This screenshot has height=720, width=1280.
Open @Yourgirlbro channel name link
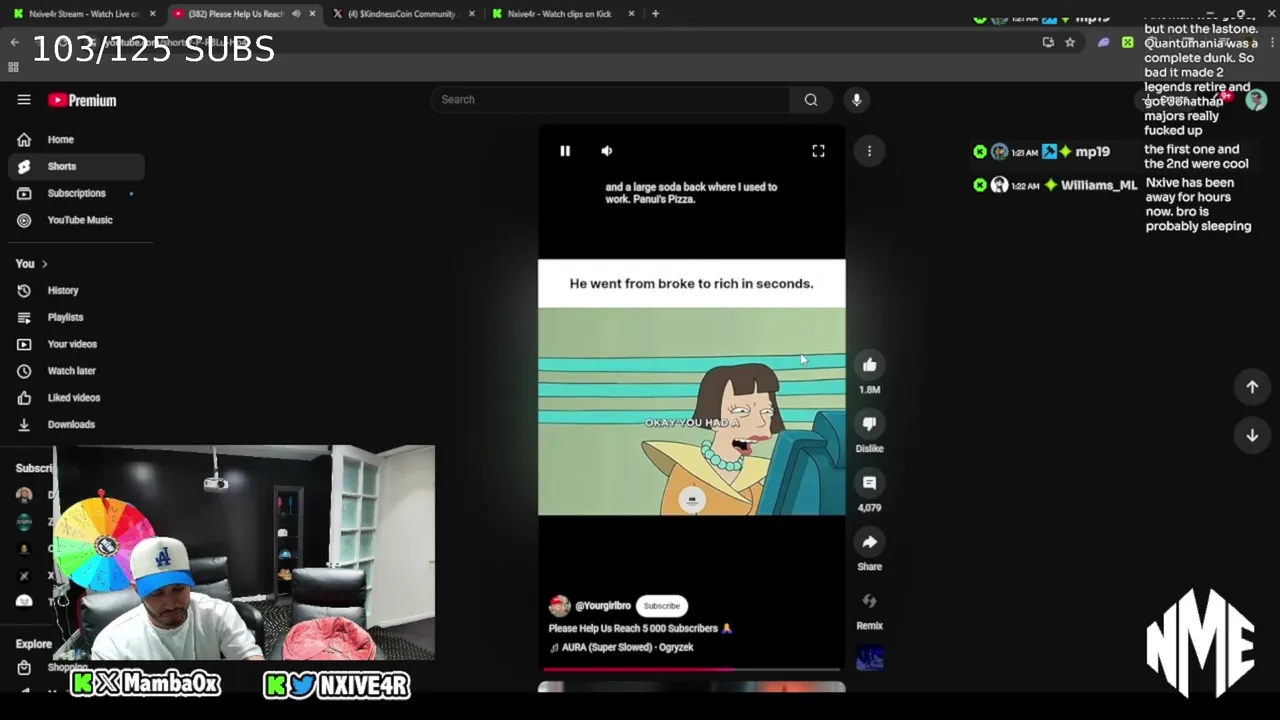coord(602,606)
